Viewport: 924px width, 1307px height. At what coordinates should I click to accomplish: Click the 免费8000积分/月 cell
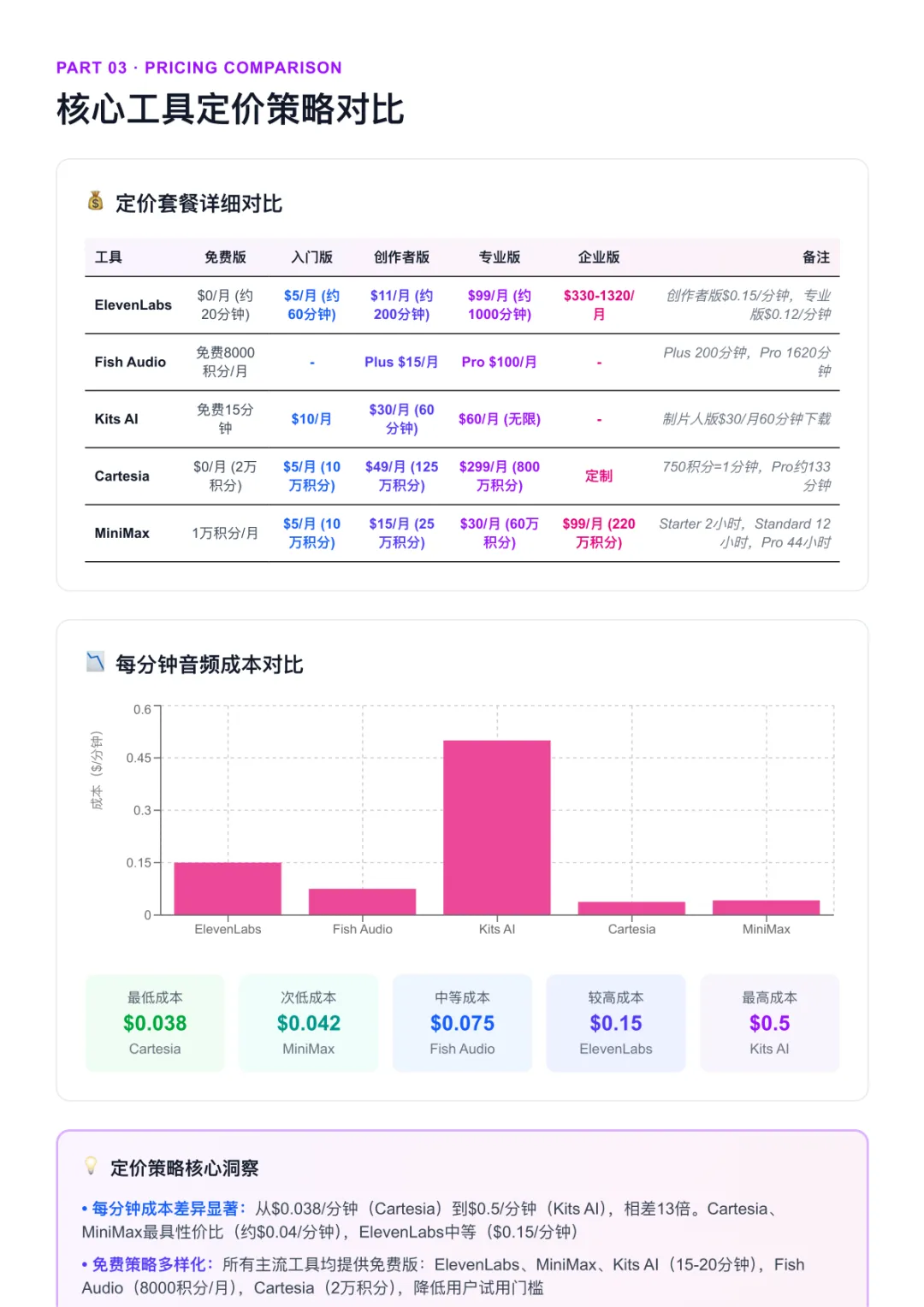[x=225, y=362]
